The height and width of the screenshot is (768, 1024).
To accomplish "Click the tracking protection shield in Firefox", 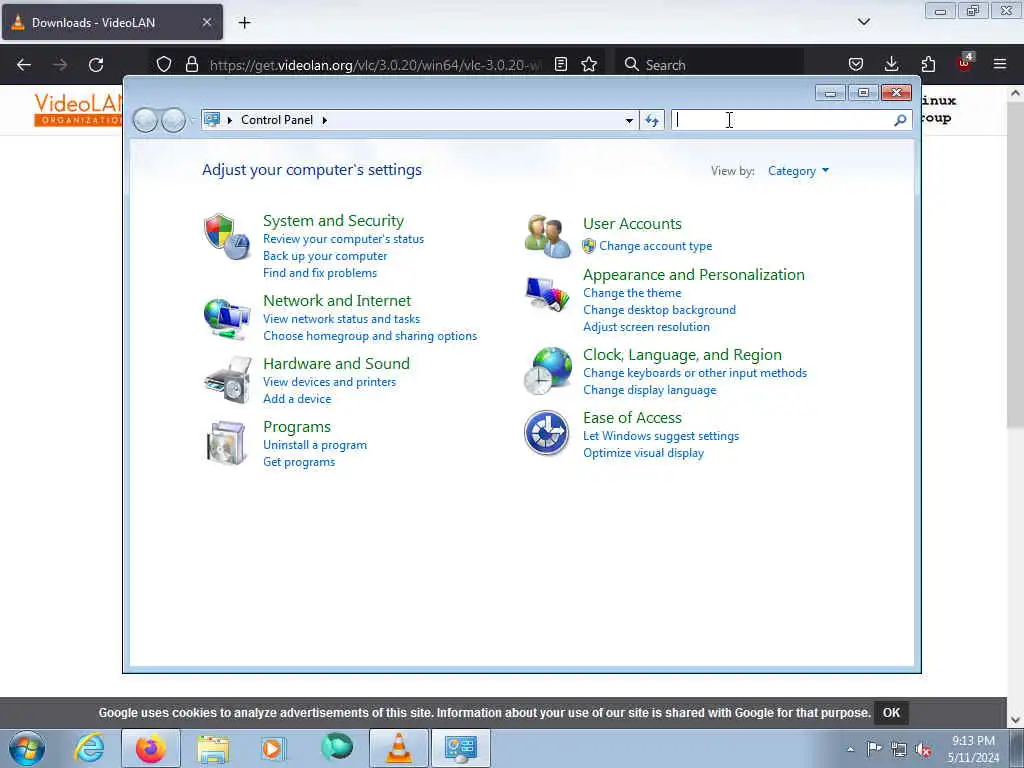I will tap(164, 65).
